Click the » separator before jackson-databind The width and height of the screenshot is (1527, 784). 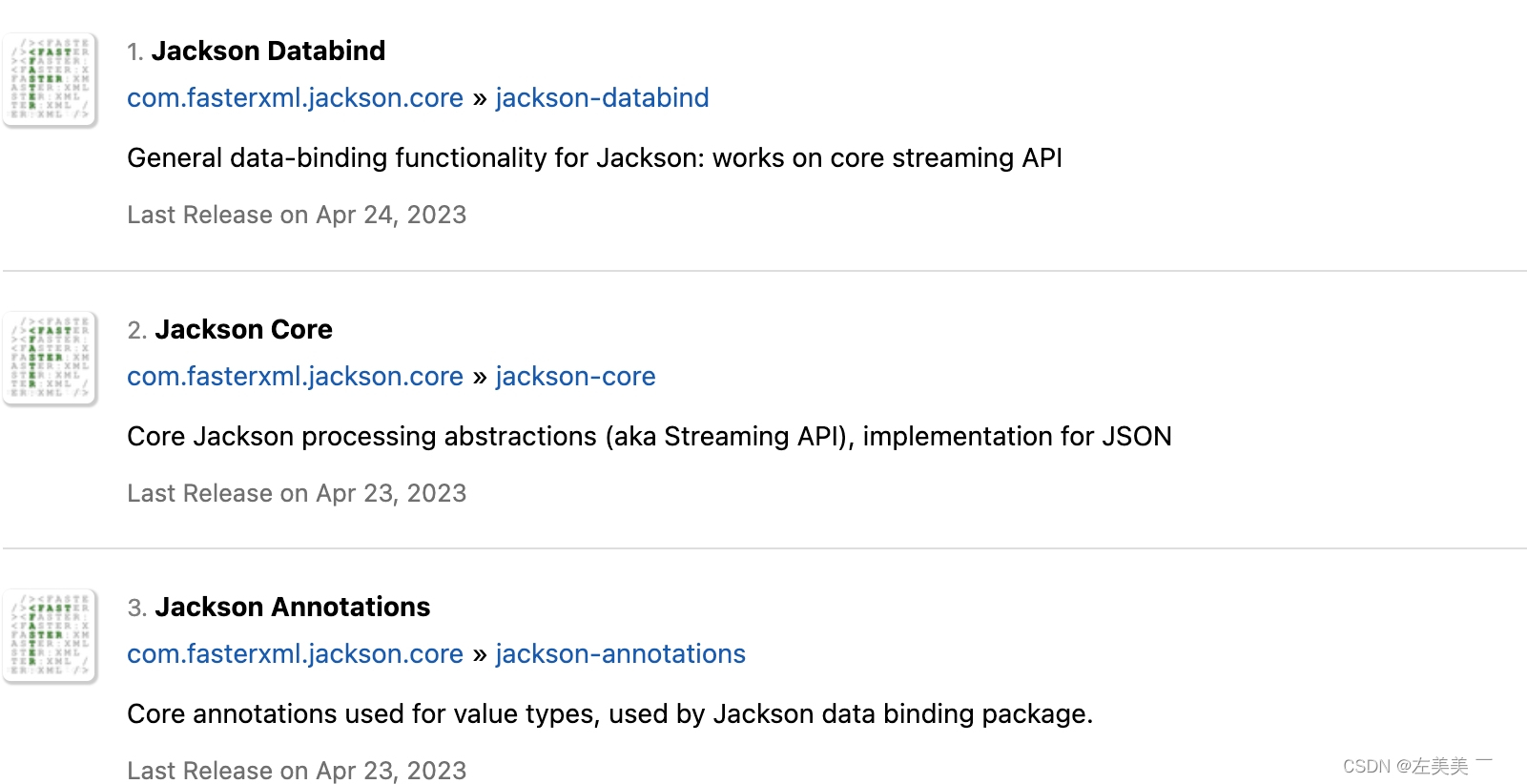(x=479, y=98)
